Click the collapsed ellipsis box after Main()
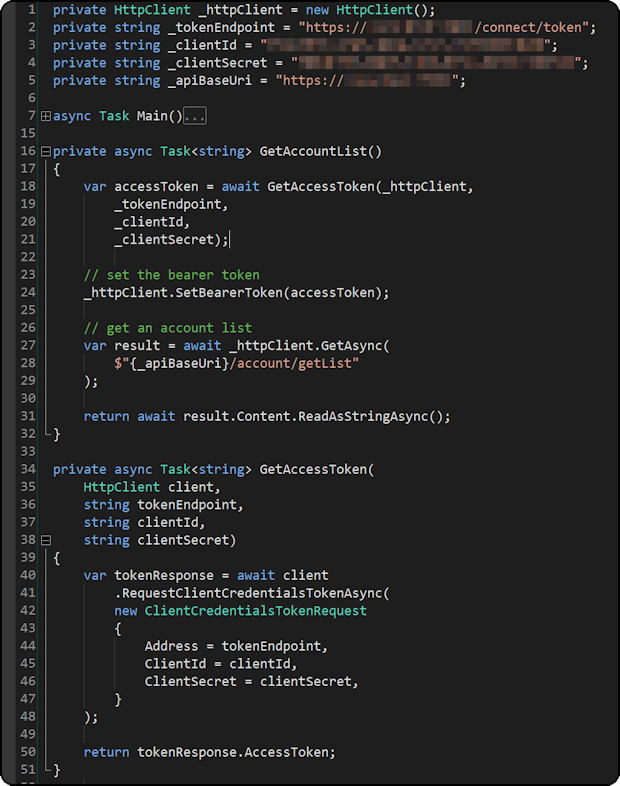This screenshot has width=620, height=786. point(194,116)
